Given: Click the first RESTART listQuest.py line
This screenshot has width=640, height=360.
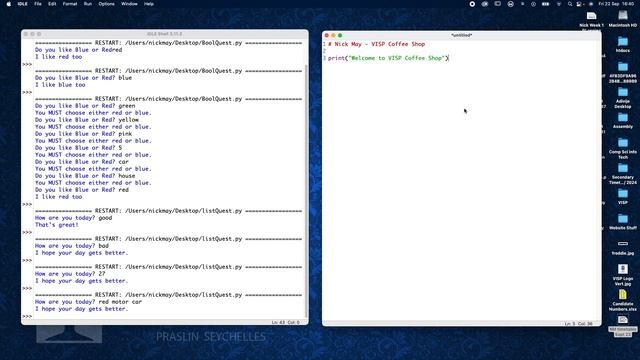Looking at the screenshot, I should [x=168, y=211].
